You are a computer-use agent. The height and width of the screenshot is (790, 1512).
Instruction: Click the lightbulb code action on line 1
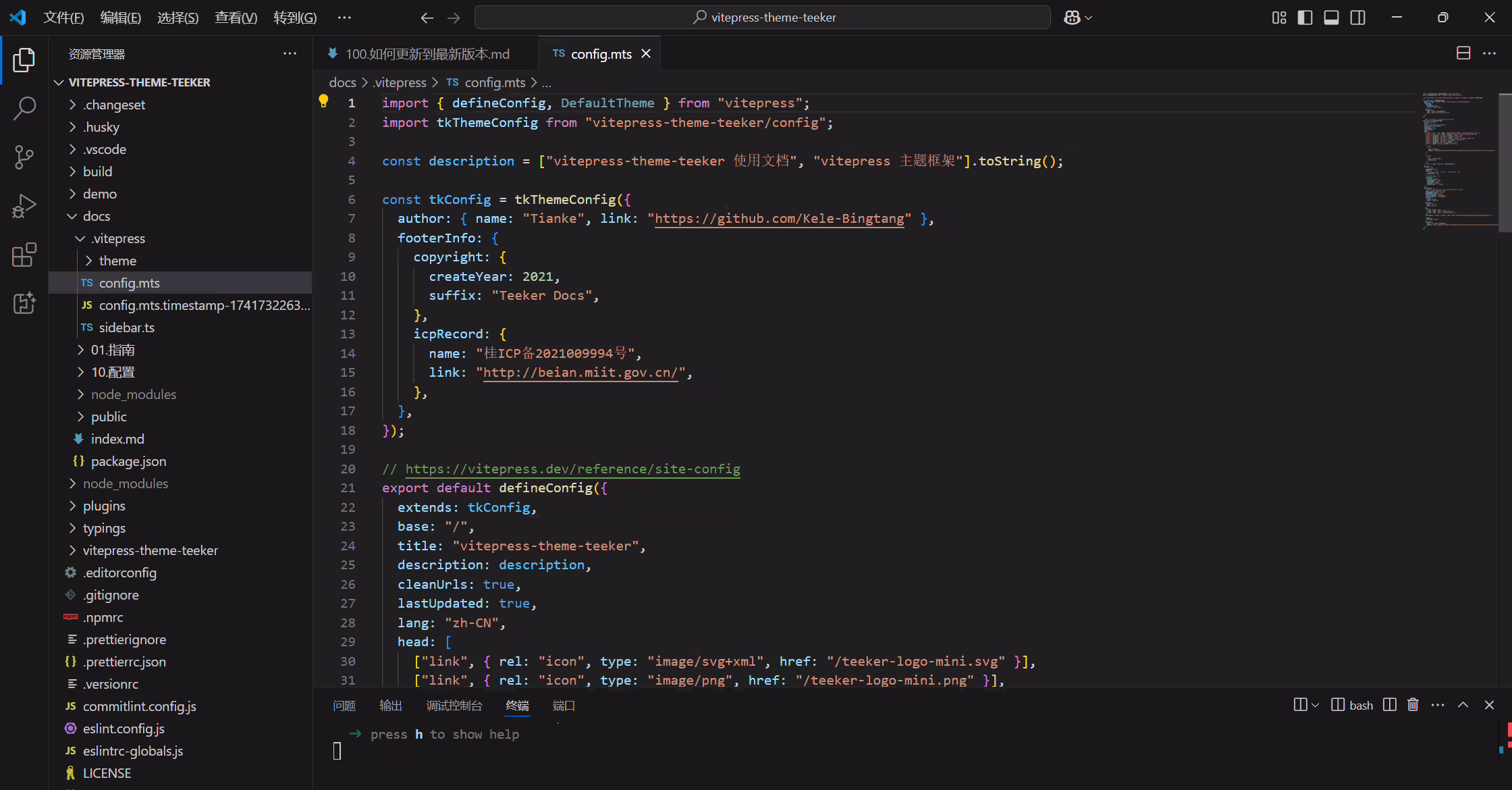pos(324,101)
